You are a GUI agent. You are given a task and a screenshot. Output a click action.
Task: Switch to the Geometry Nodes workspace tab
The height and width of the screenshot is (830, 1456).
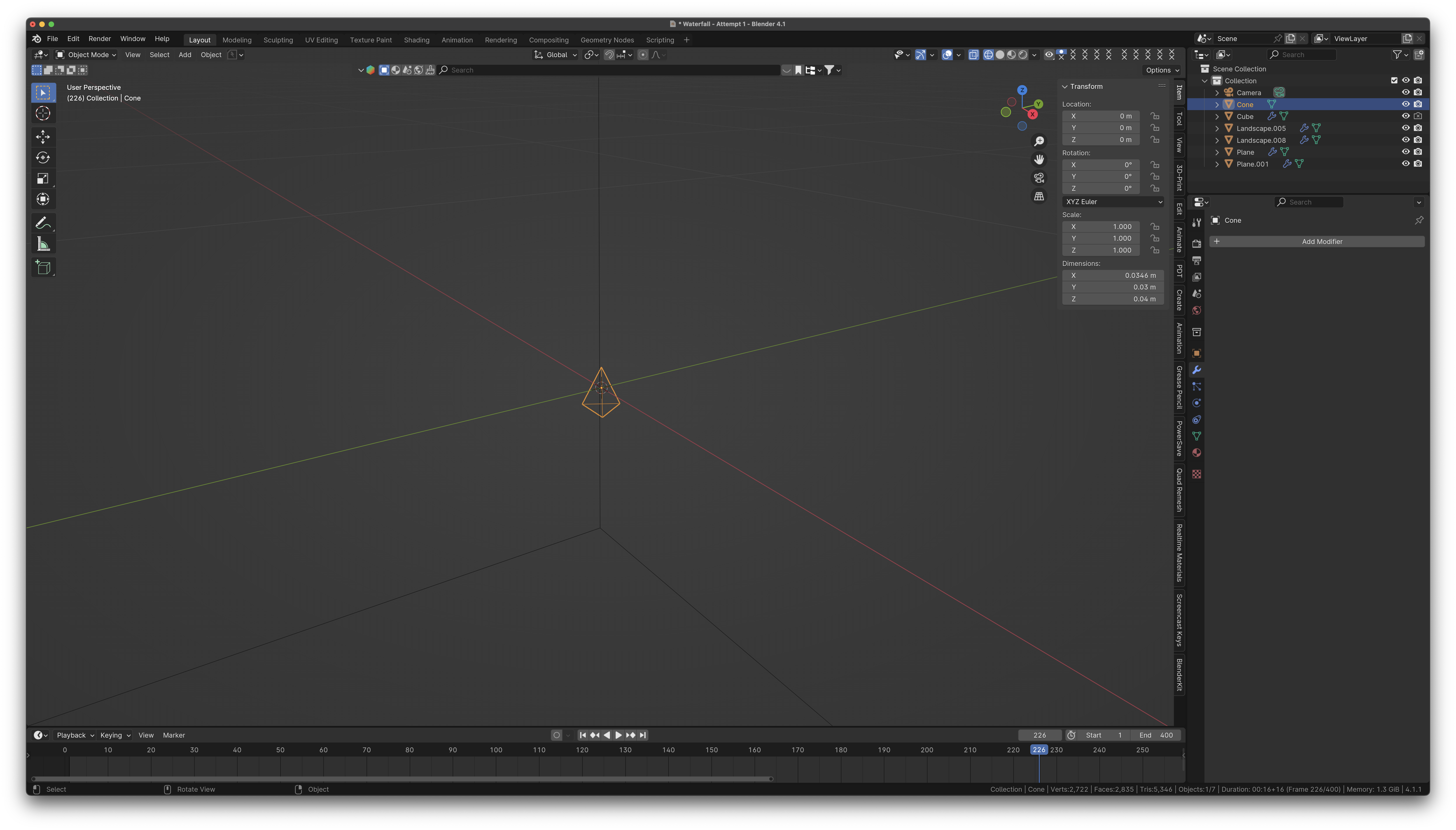pos(607,40)
